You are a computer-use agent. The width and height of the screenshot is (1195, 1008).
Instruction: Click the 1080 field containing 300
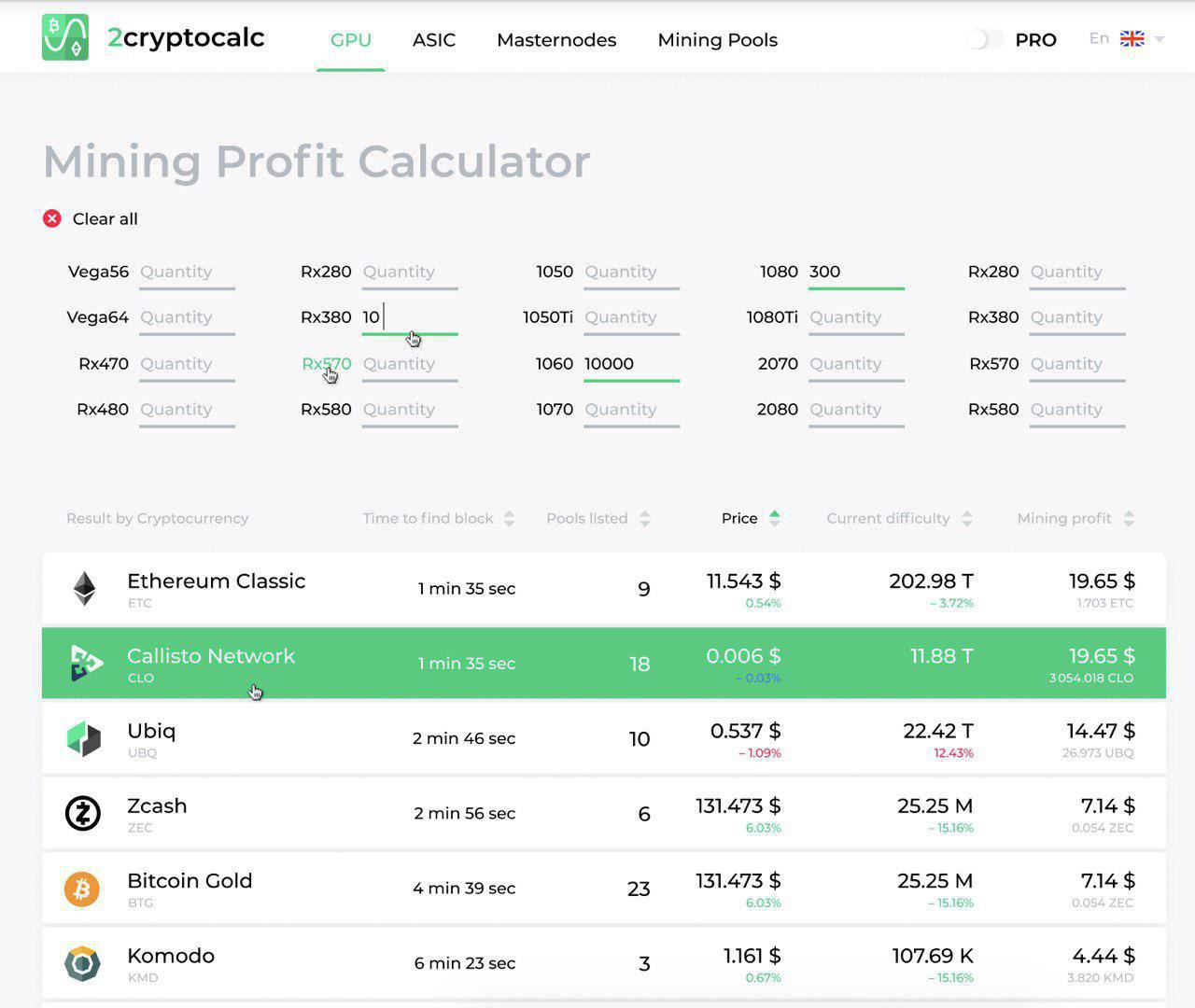856,273
